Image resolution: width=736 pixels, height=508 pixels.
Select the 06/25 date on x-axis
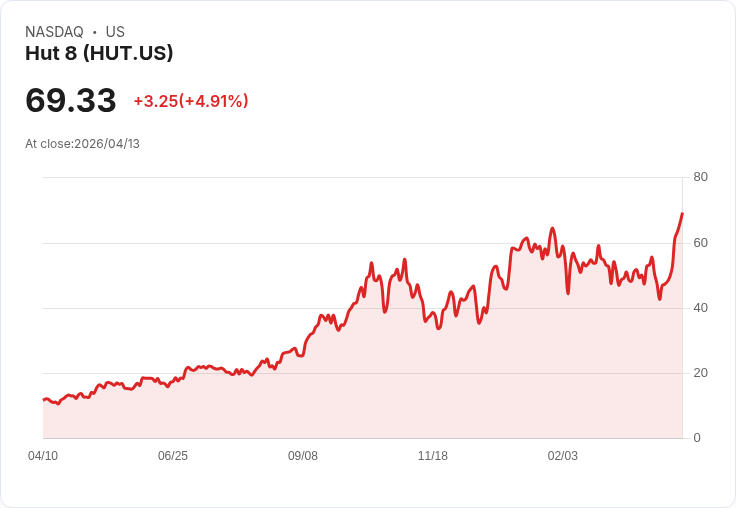click(173, 456)
